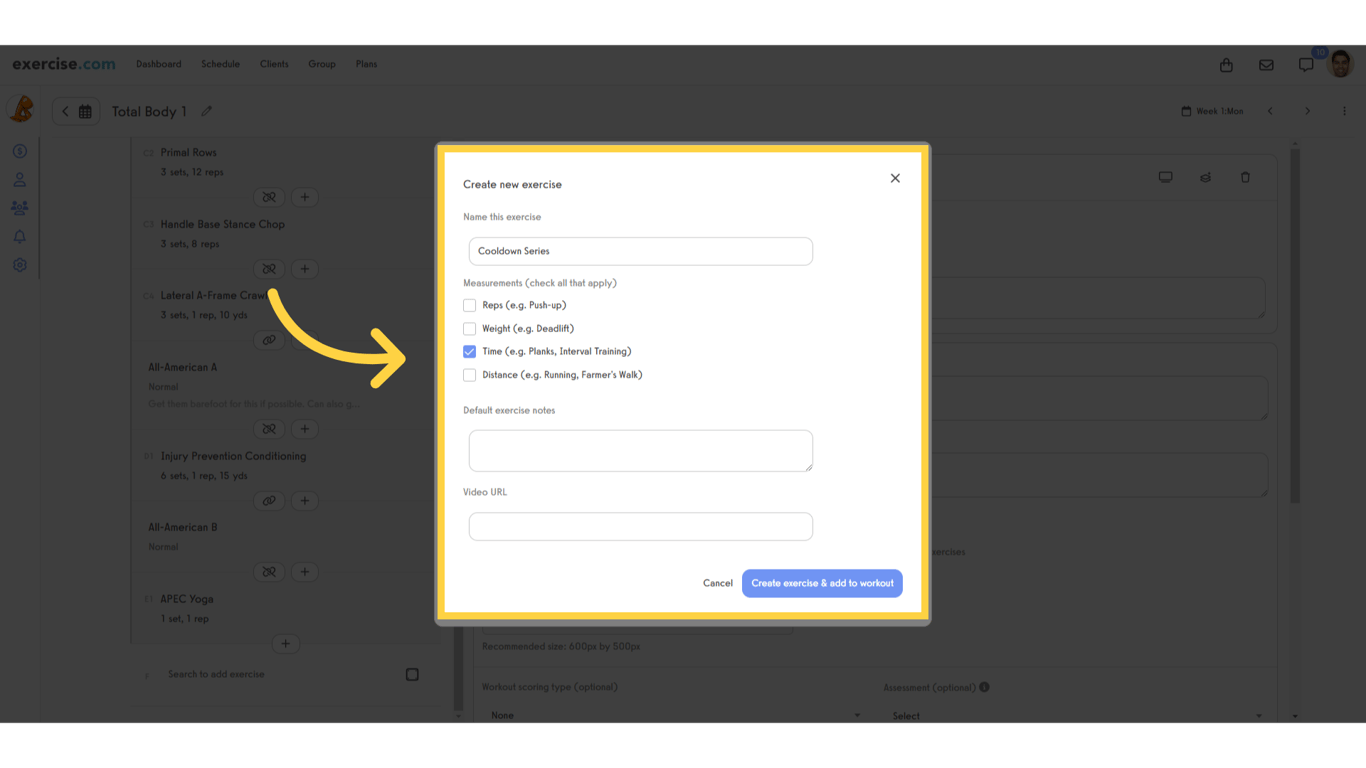This screenshot has width=1366, height=768.
Task: Go to the Schedule menu item
Action: click(220, 64)
